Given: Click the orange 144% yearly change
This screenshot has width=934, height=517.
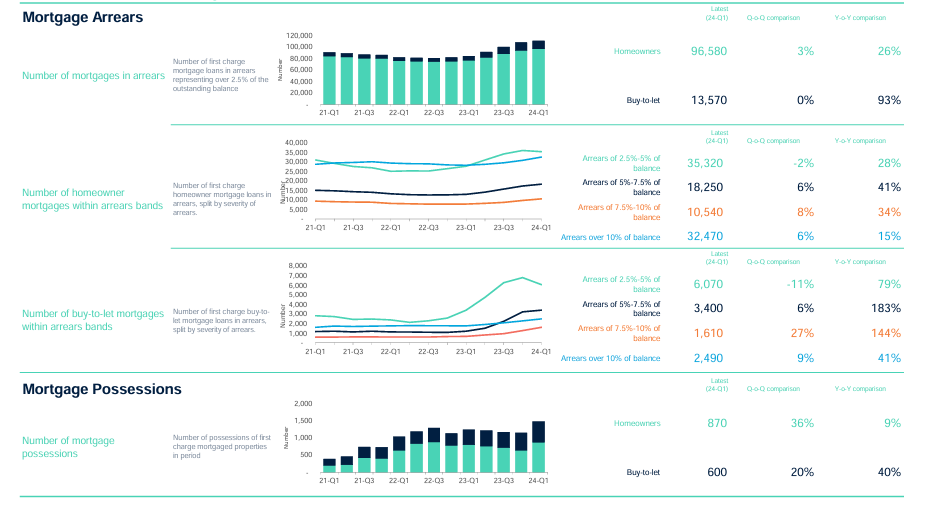Looking at the screenshot, I should [x=886, y=333].
